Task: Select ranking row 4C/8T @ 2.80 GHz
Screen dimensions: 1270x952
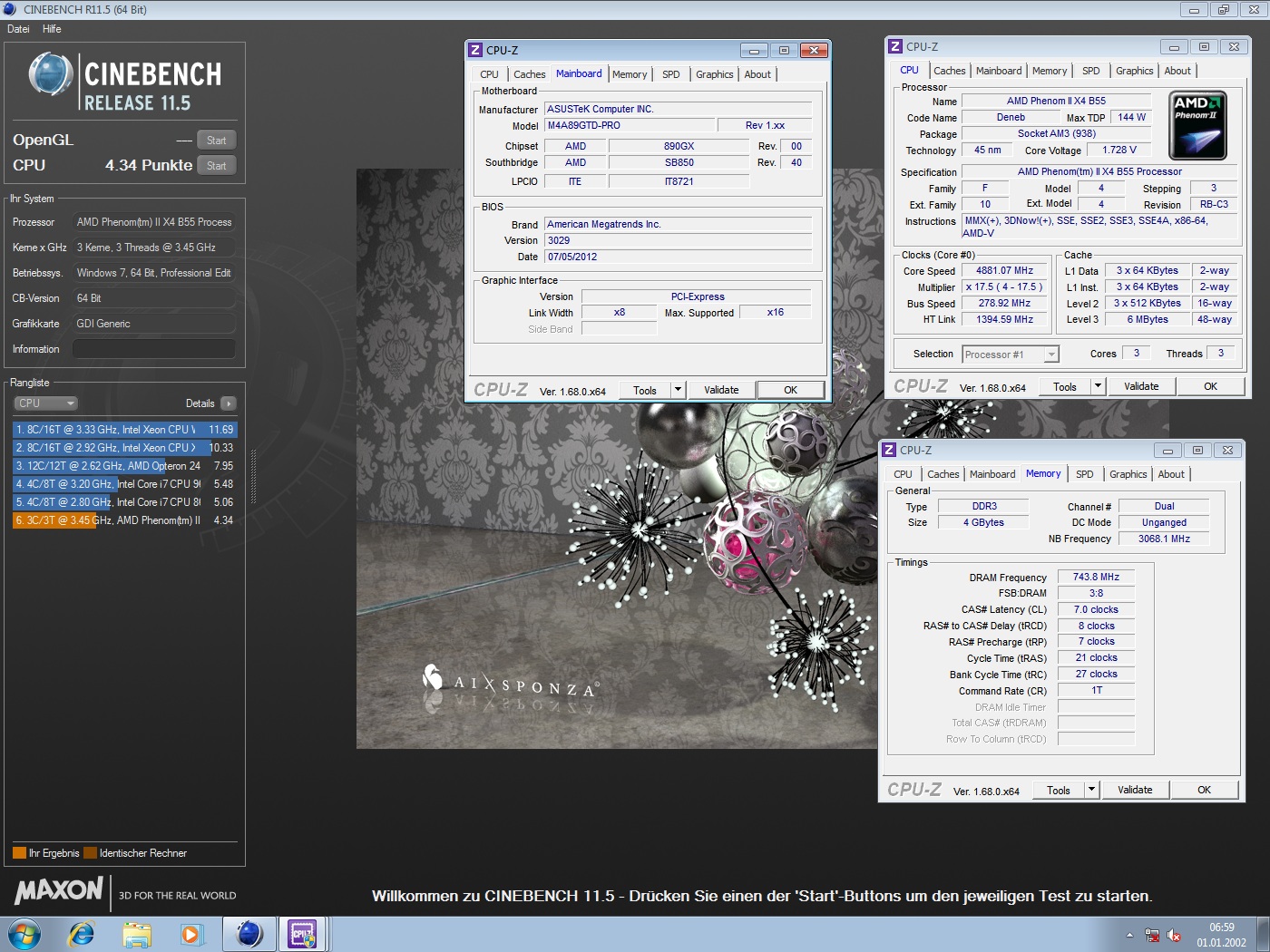Action: pyautogui.click(x=124, y=502)
